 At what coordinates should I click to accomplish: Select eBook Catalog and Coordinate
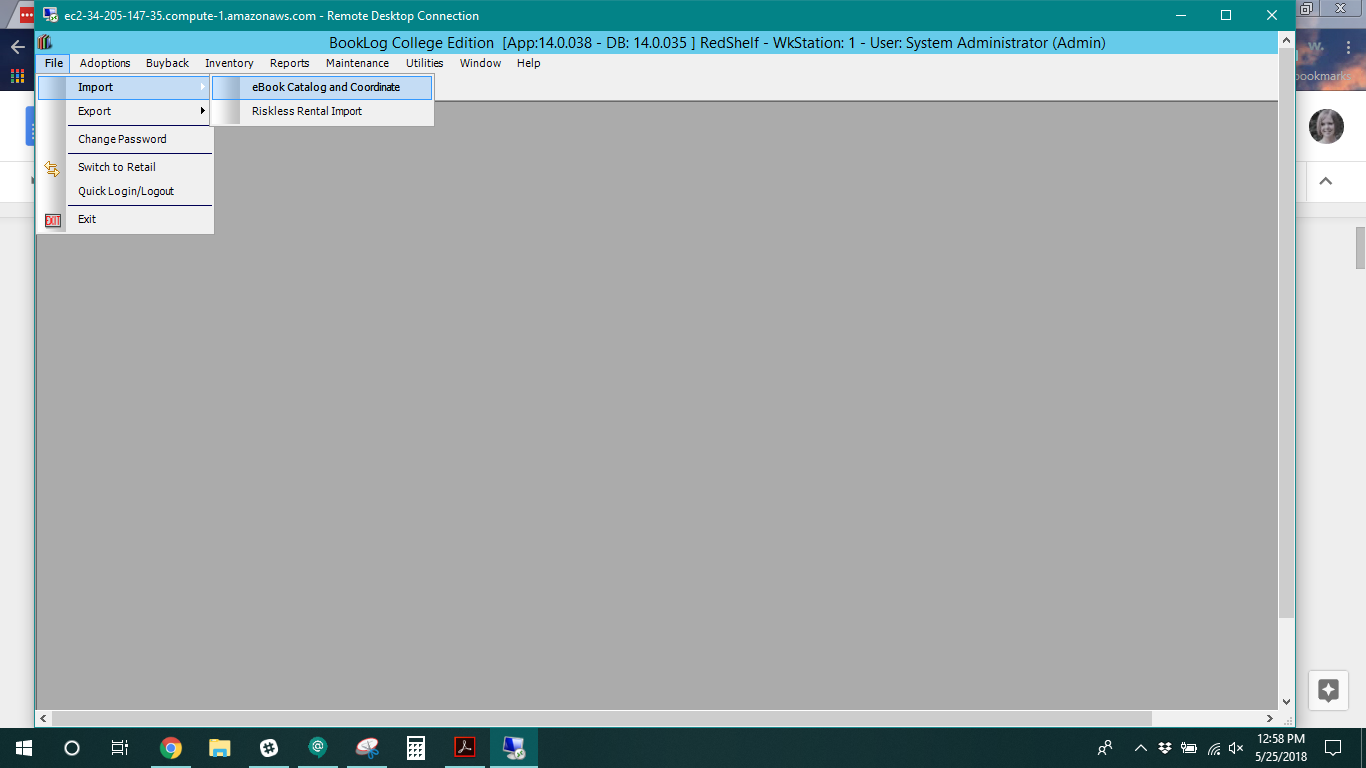click(322, 87)
